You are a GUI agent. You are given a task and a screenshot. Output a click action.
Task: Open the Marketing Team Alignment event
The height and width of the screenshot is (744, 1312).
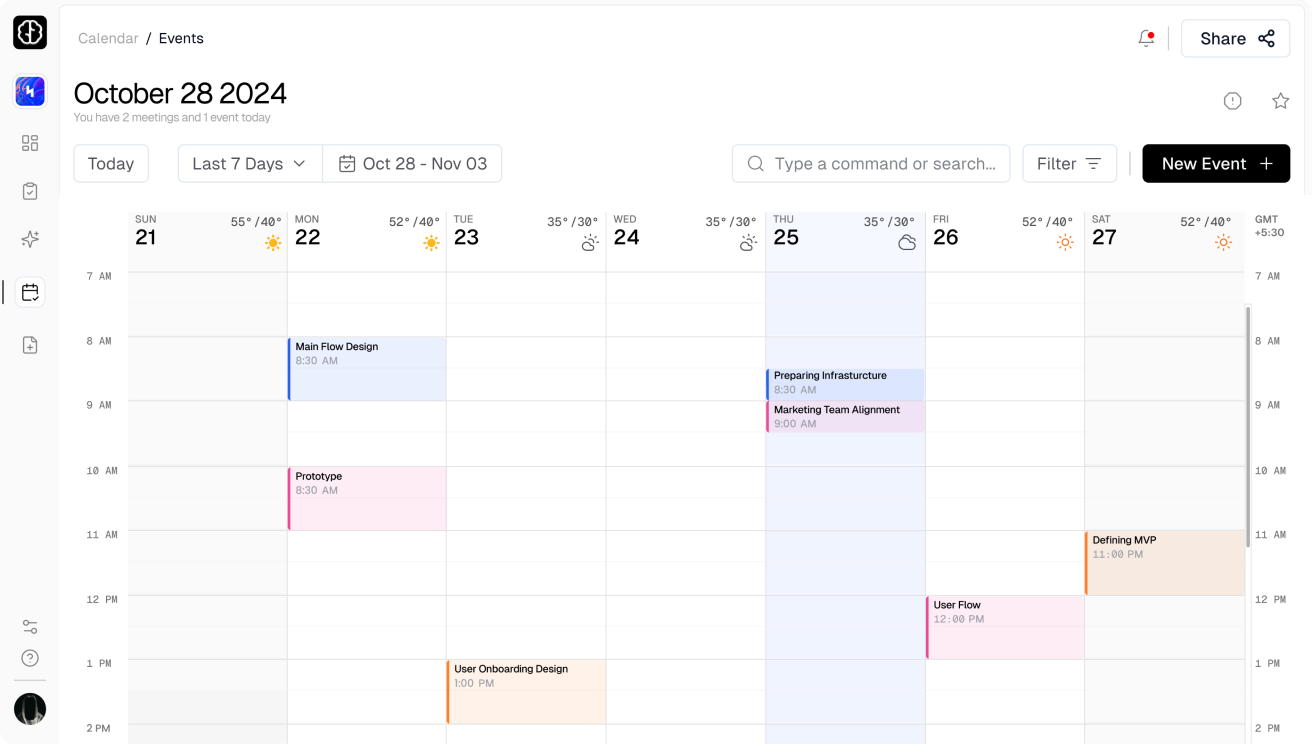845,416
